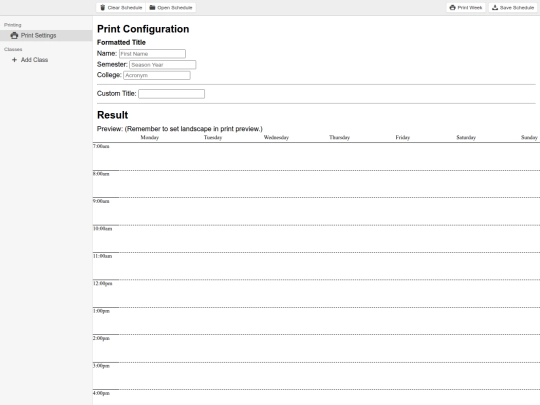Click the 4:00pm time label
This screenshot has height=405, width=540.
pyautogui.click(x=101, y=393)
